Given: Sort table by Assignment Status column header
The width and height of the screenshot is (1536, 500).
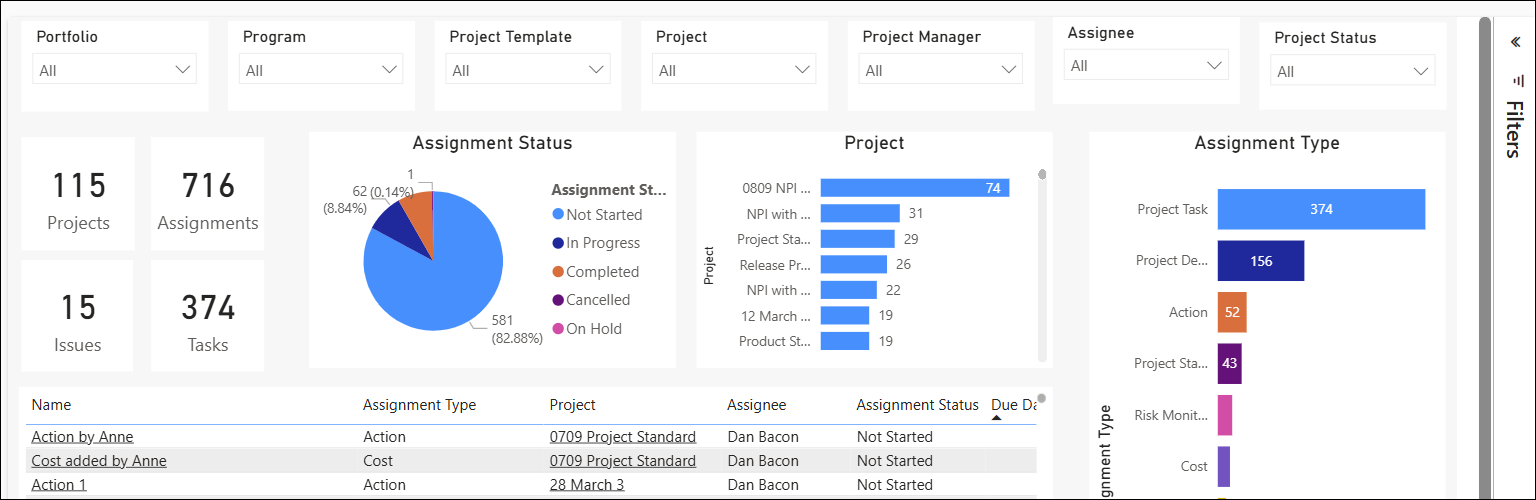Looking at the screenshot, I should 917,405.
